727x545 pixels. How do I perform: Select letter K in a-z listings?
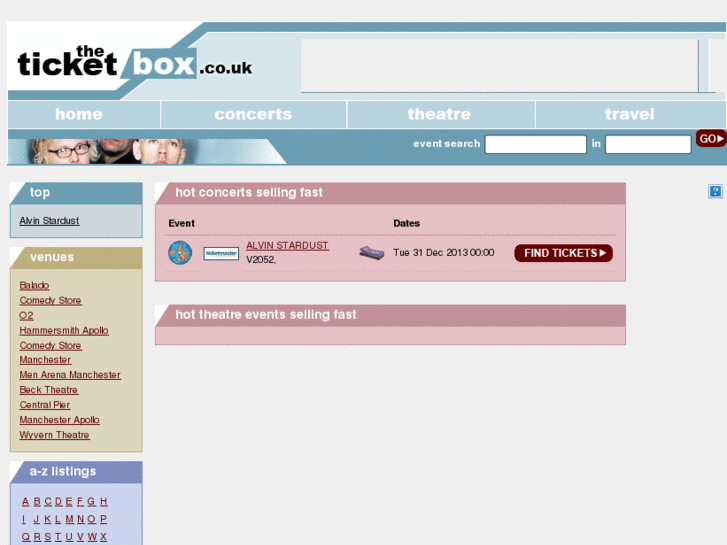pos(47,519)
